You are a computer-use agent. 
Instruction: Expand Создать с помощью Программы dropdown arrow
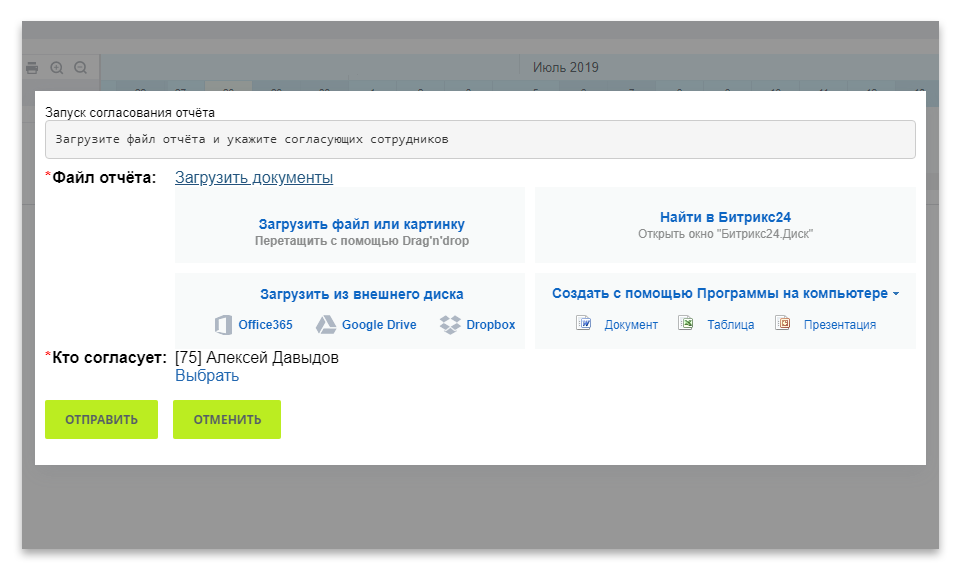pos(896,294)
